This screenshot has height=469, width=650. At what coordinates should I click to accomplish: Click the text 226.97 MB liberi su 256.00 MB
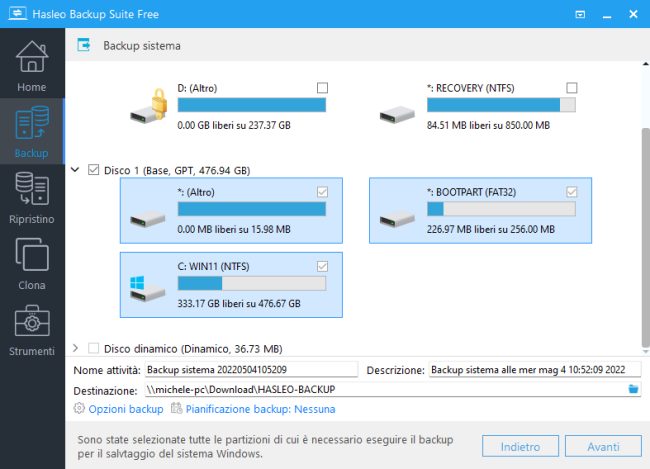pos(491,229)
